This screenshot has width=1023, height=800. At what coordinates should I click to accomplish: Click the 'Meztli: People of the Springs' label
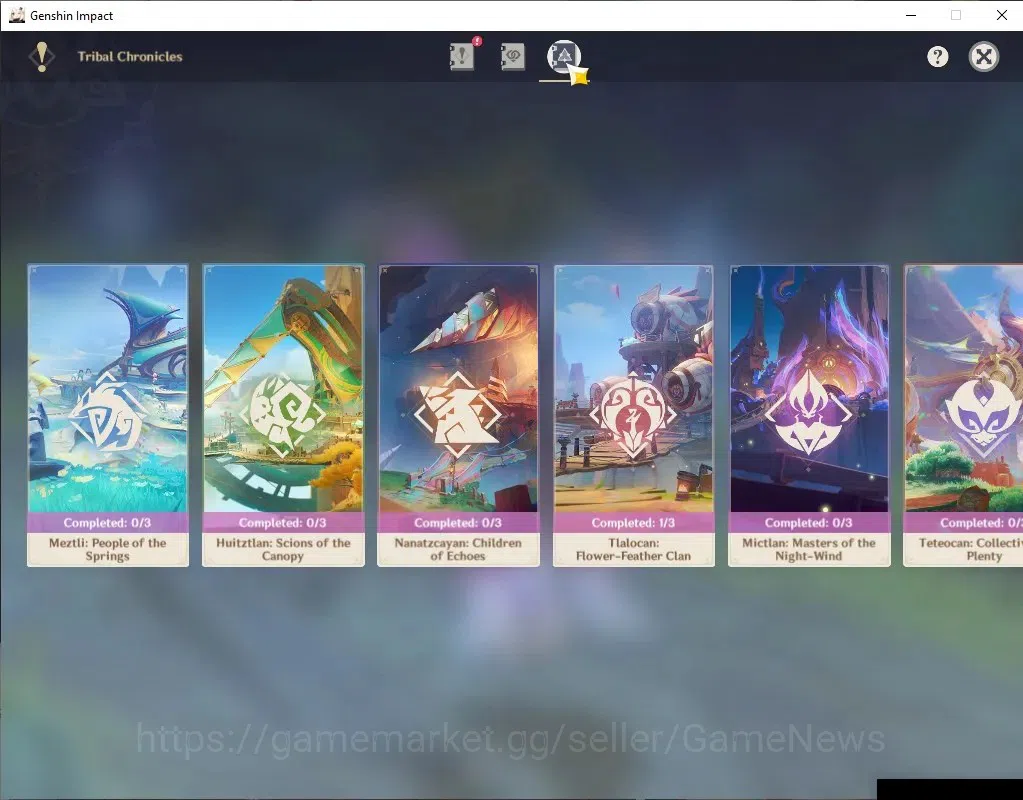click(108, 549)
